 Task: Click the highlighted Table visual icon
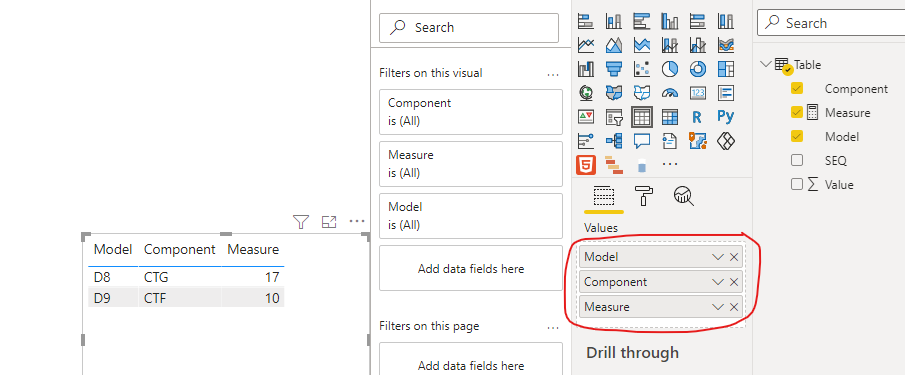click(641, 117)
